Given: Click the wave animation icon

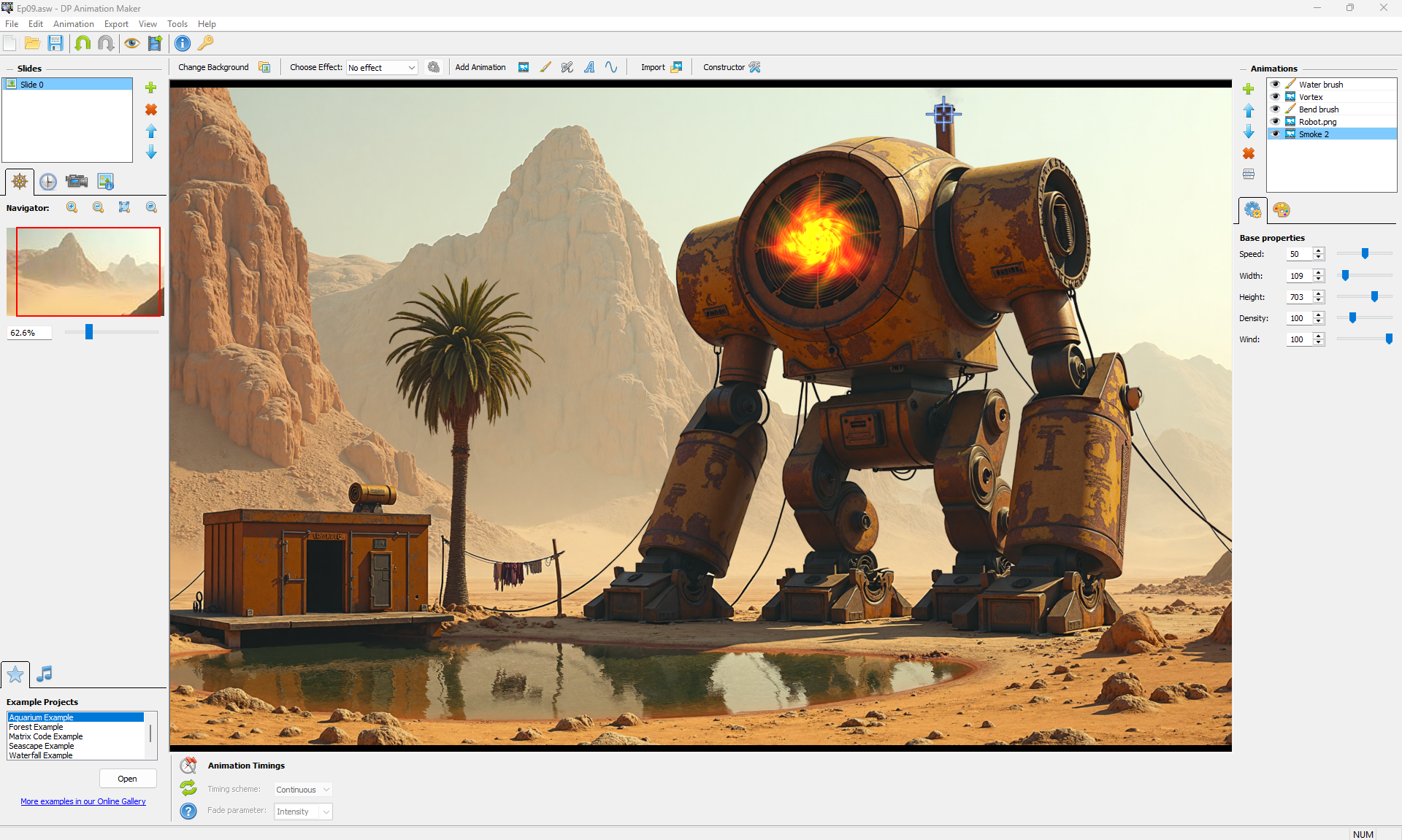Looking at the screenshot, I should (611, 67).
